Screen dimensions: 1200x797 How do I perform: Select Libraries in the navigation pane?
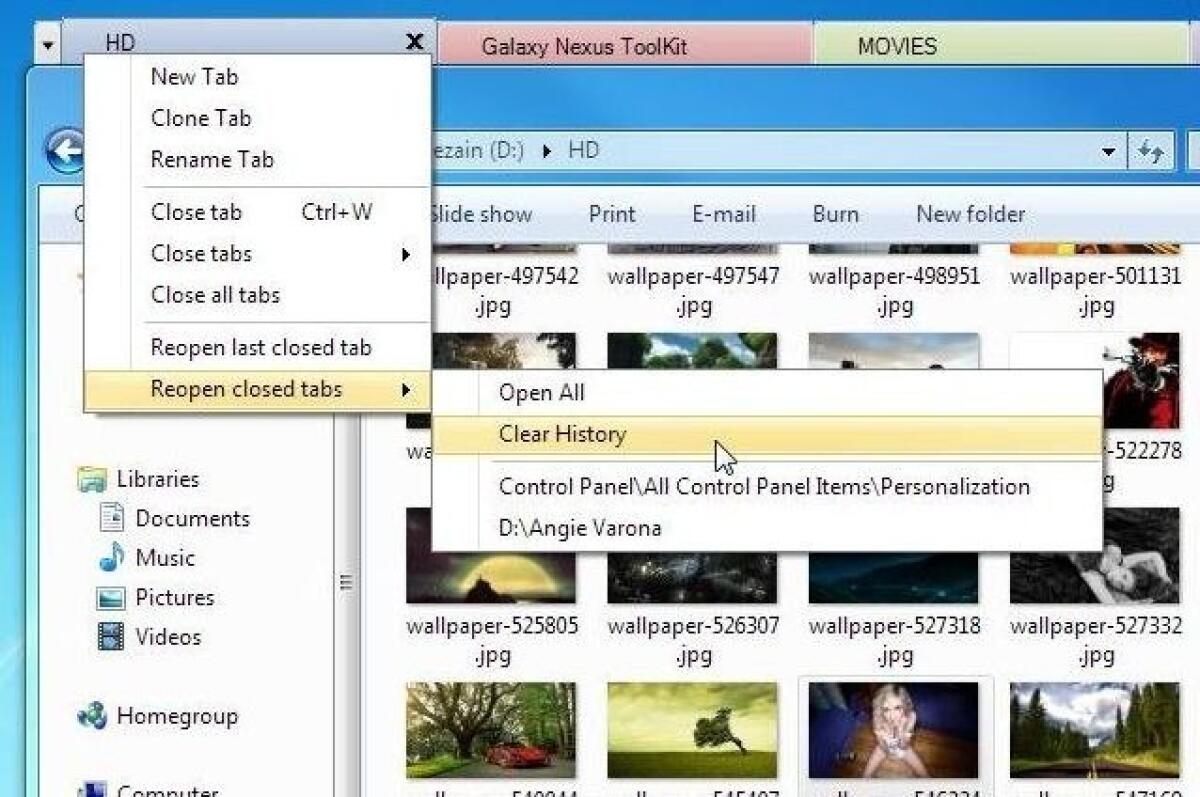162,478
